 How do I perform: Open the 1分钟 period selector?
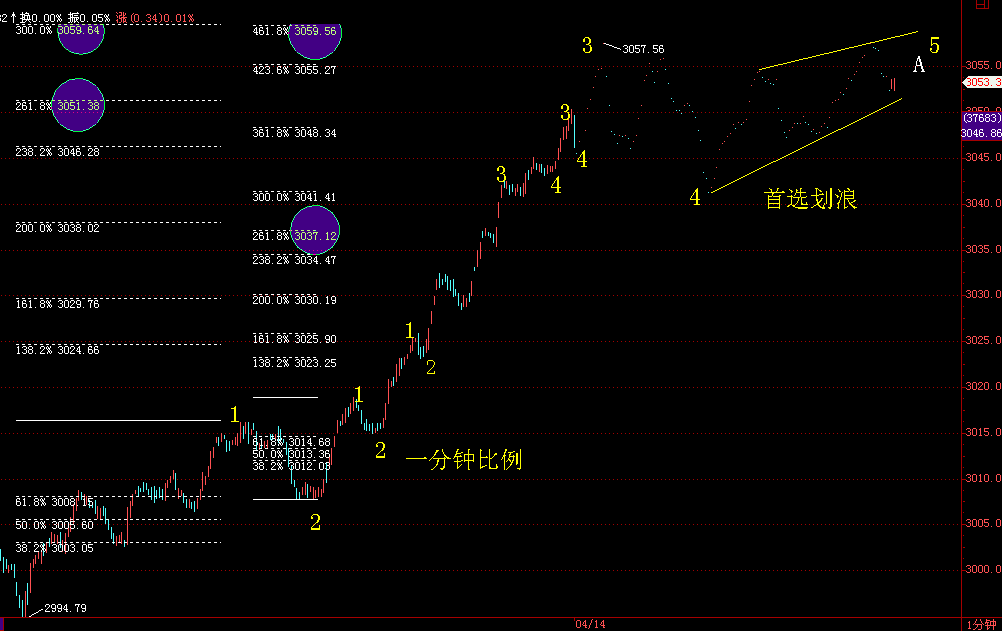point(981,624)
